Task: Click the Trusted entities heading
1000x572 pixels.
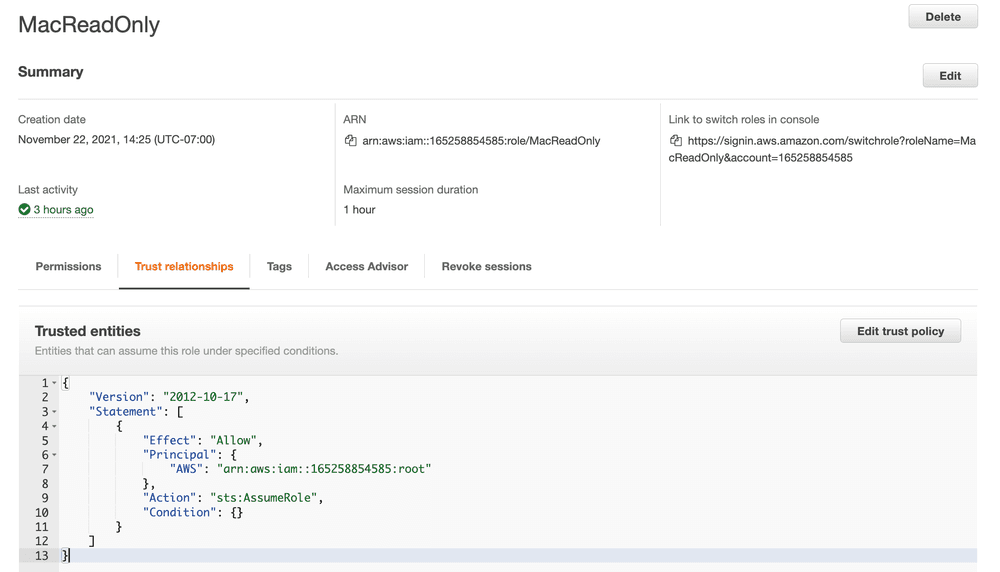Action: point(87,331)
